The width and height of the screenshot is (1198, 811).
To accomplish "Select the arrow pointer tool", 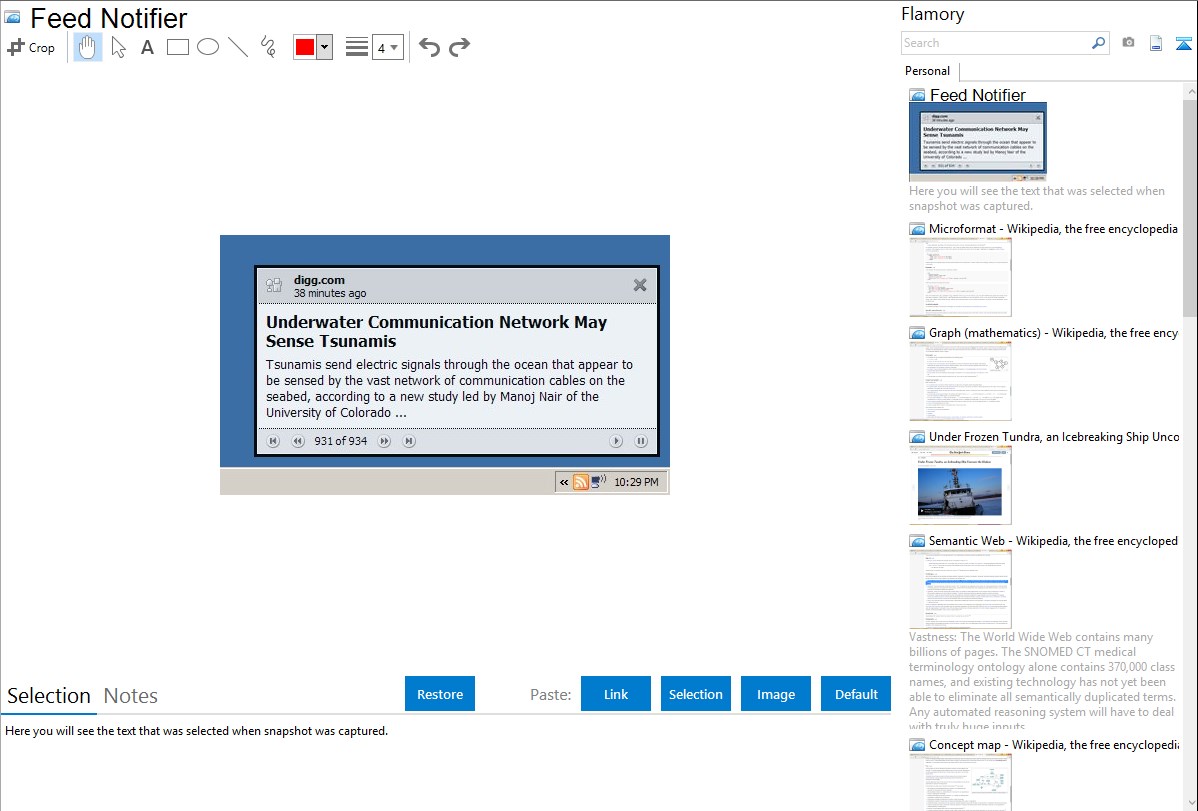I will pyautogui.click(x=118, y=47).
